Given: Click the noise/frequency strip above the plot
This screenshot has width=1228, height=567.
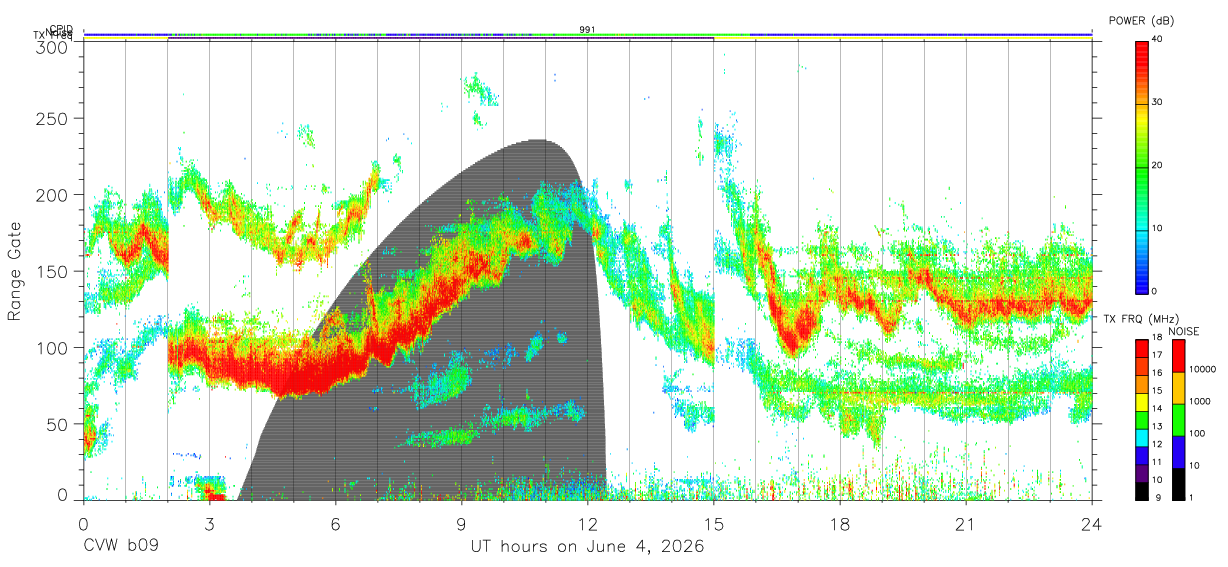Looking at the screenshot, I should [588, 36].
